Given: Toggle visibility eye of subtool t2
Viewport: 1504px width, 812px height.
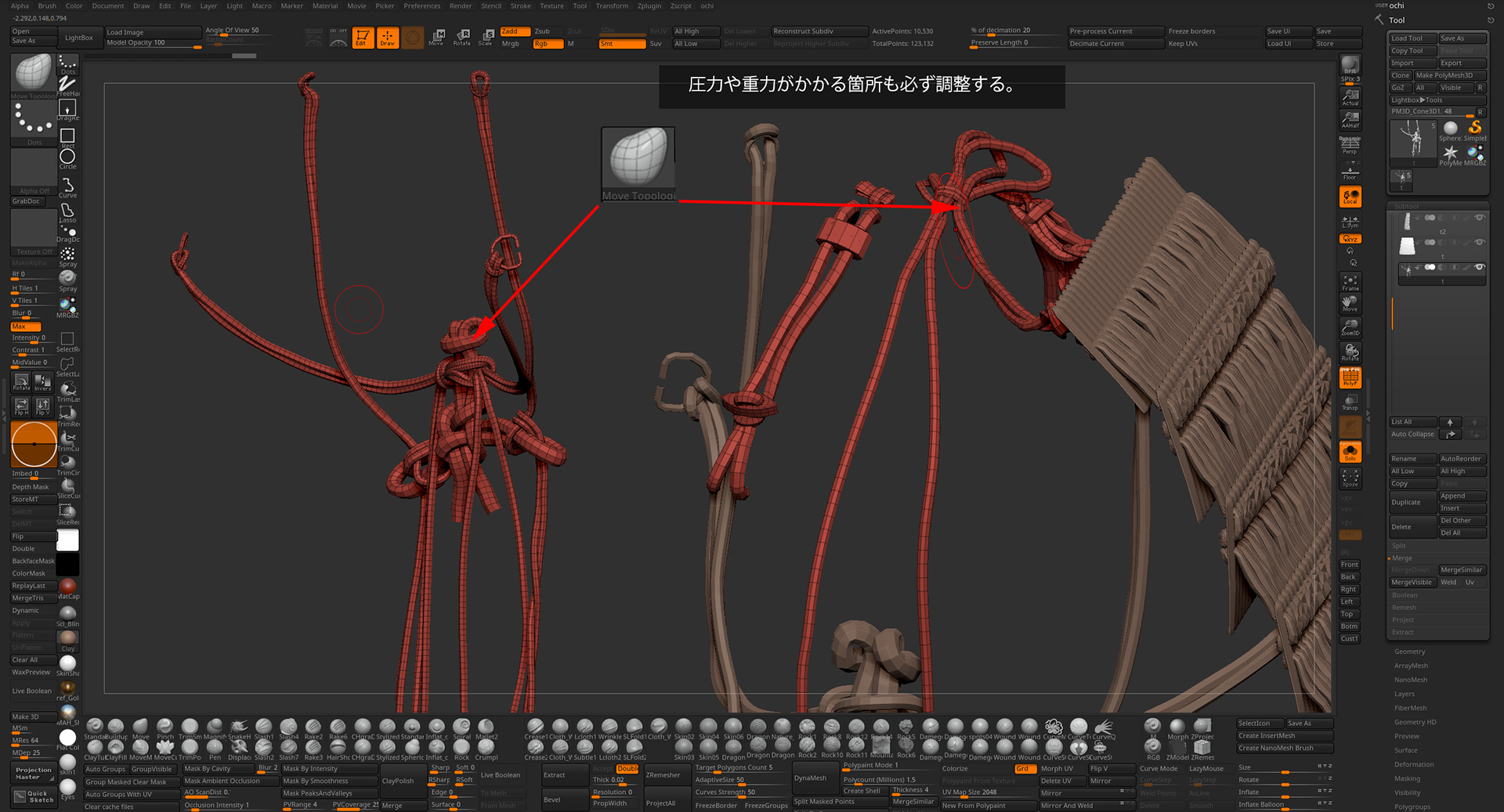Looking at the screenshot, I should [1480, 218].
